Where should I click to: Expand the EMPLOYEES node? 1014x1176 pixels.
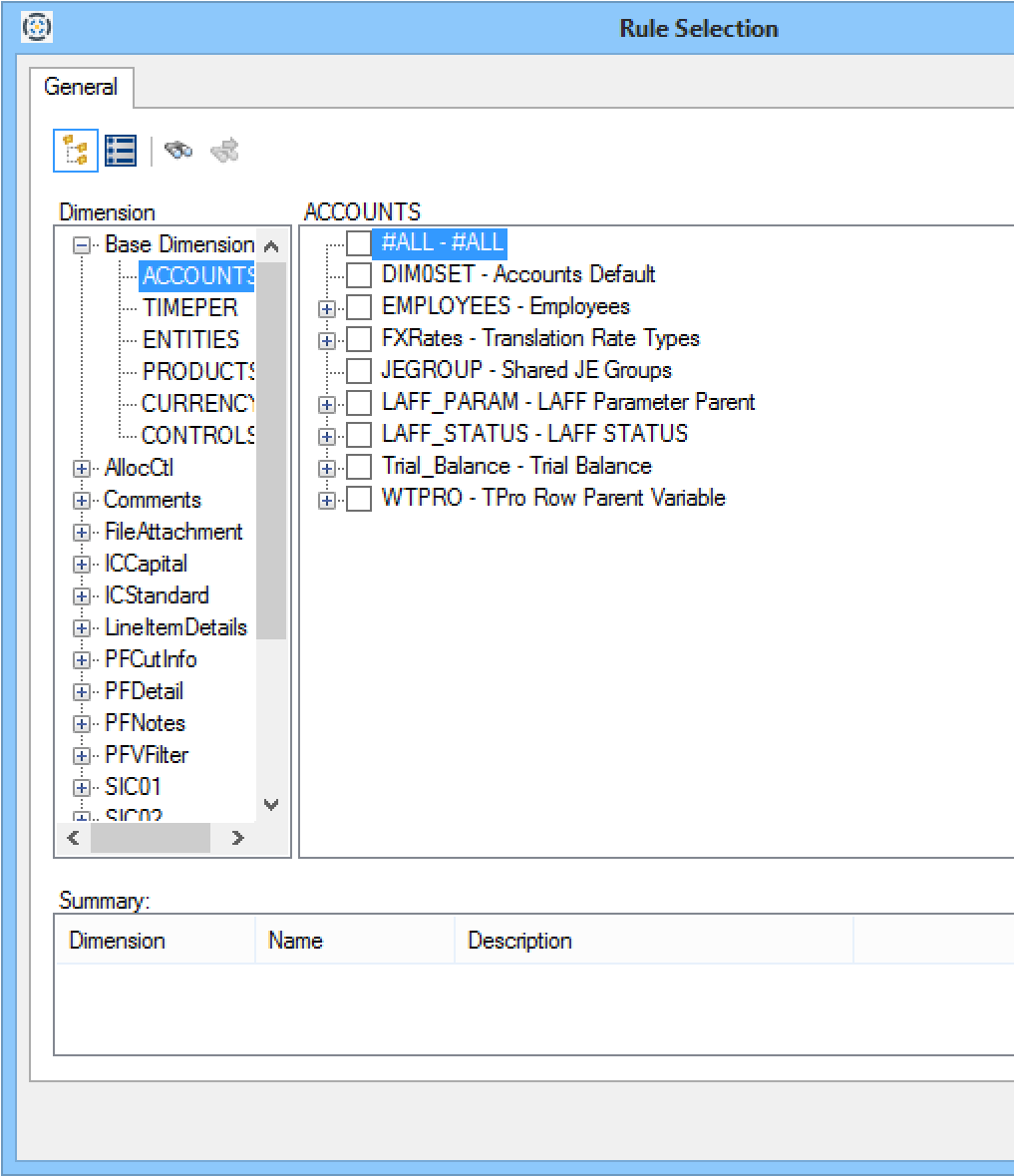[326, 307]
